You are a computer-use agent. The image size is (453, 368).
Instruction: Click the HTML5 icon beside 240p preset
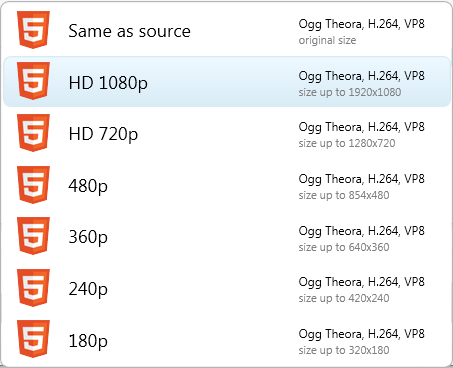(33, 288)
